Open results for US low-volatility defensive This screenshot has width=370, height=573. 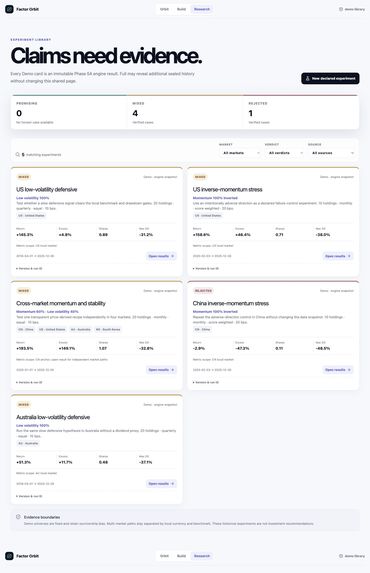161,256
